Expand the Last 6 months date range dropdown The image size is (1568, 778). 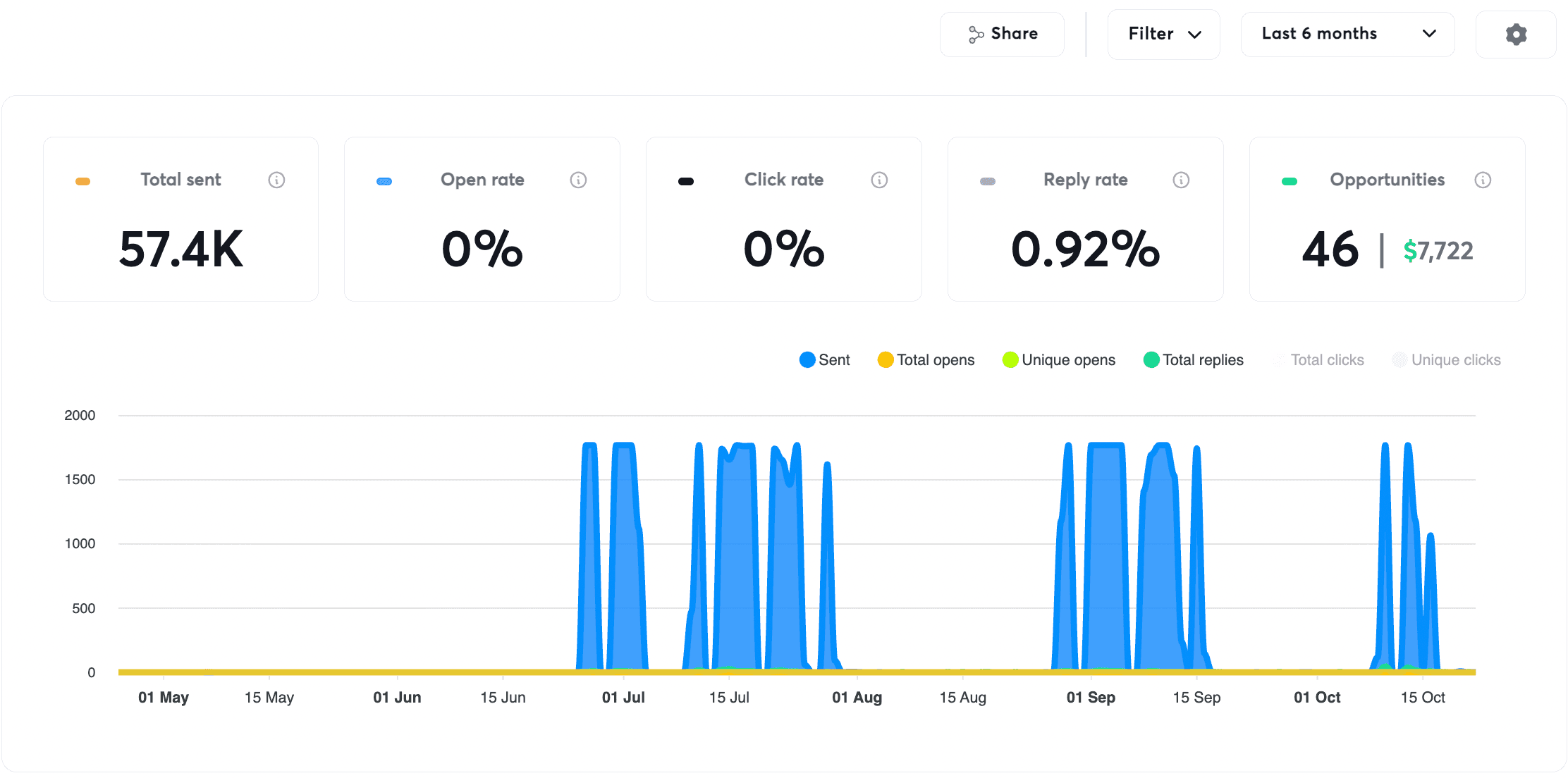[1348, 35]
